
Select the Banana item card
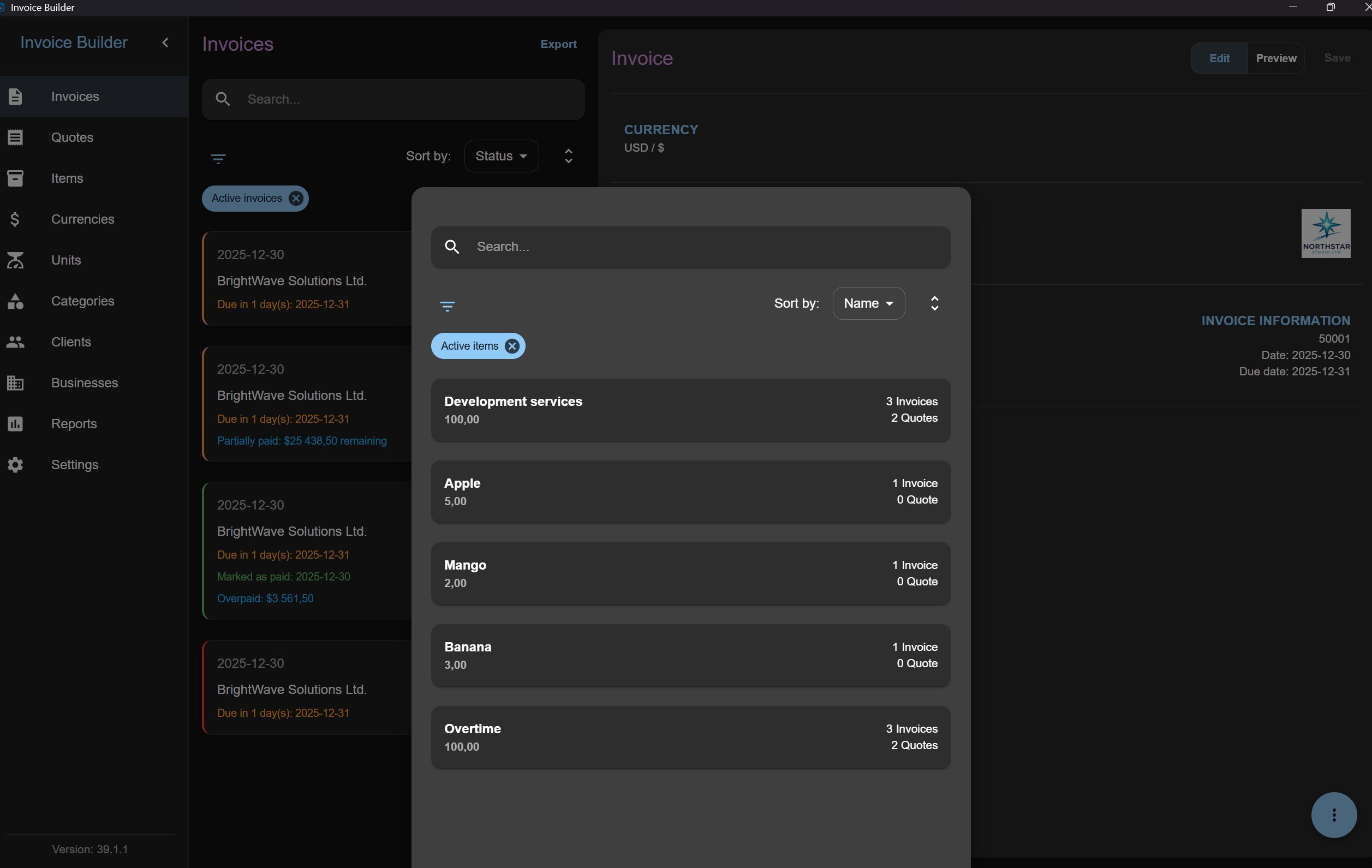coord(690,656)
